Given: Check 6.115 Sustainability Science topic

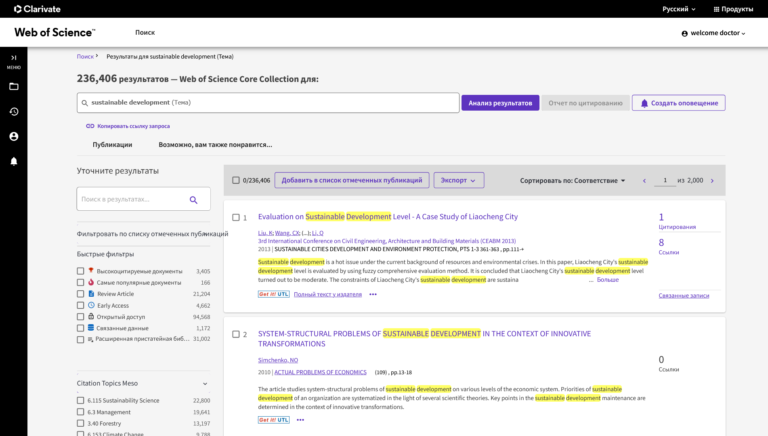Looking at the screenshot, I should pyautogui.click(x=80, y=400).
